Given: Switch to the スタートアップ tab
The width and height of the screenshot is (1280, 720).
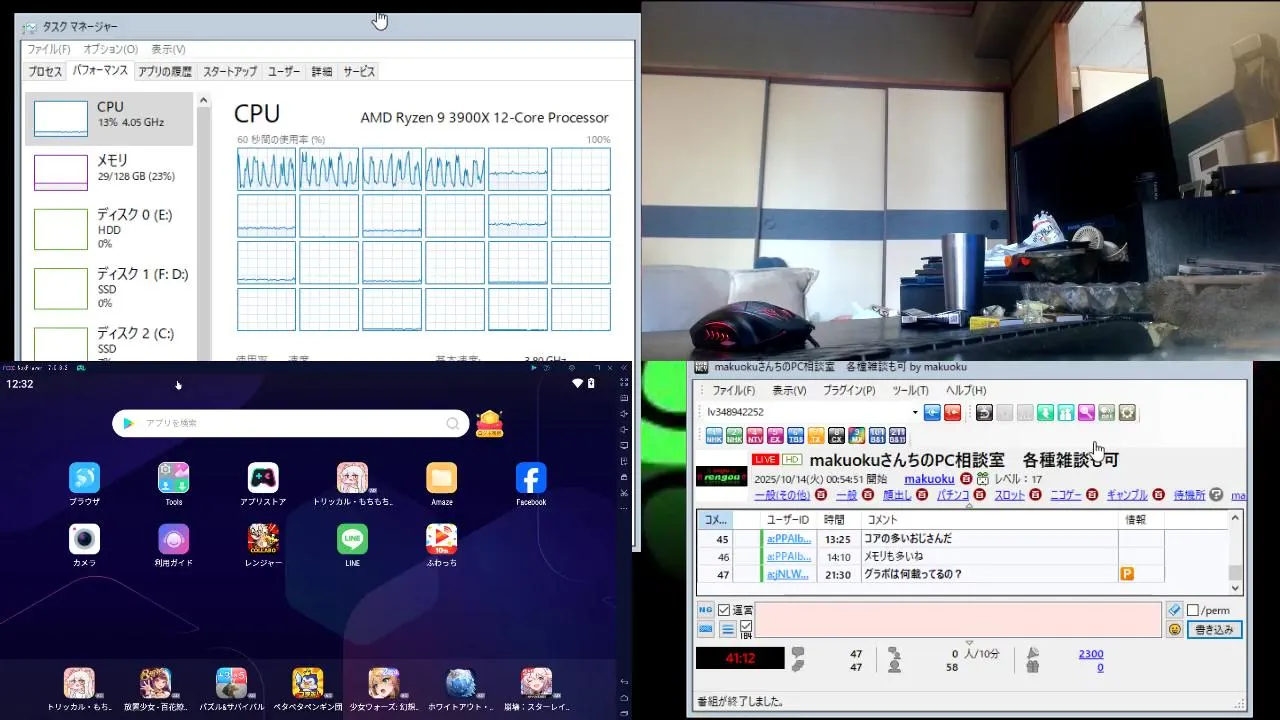Looking at the screenshot, I should (230, 72).
